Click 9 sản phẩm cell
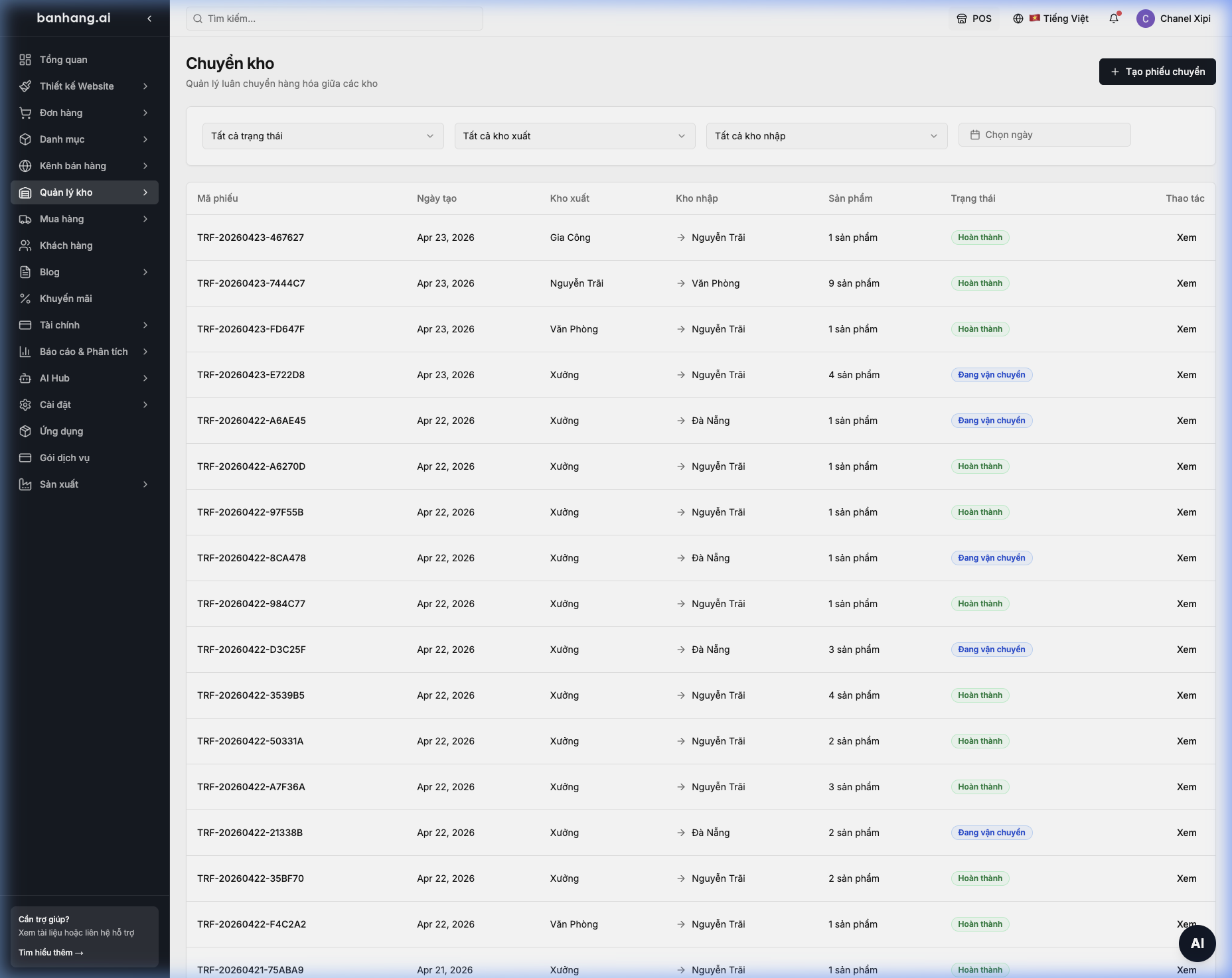Screen dimensions: 1232x978 [x=854, y=283]
